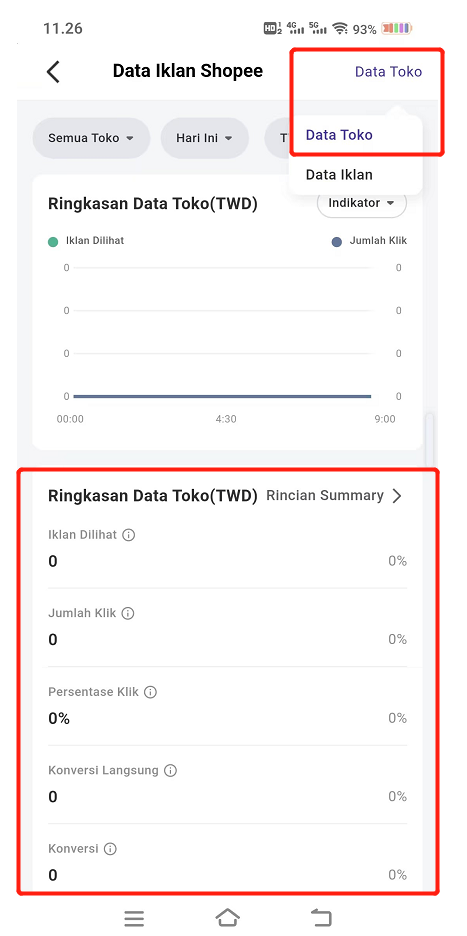Click the vertical scrollbar on the right
467x936 pixels.
[429, 439]
